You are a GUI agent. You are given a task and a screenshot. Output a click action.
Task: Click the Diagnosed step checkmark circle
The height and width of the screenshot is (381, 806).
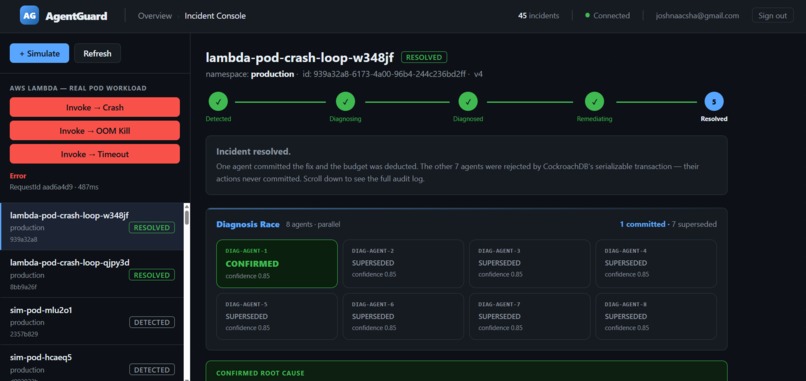468,102
